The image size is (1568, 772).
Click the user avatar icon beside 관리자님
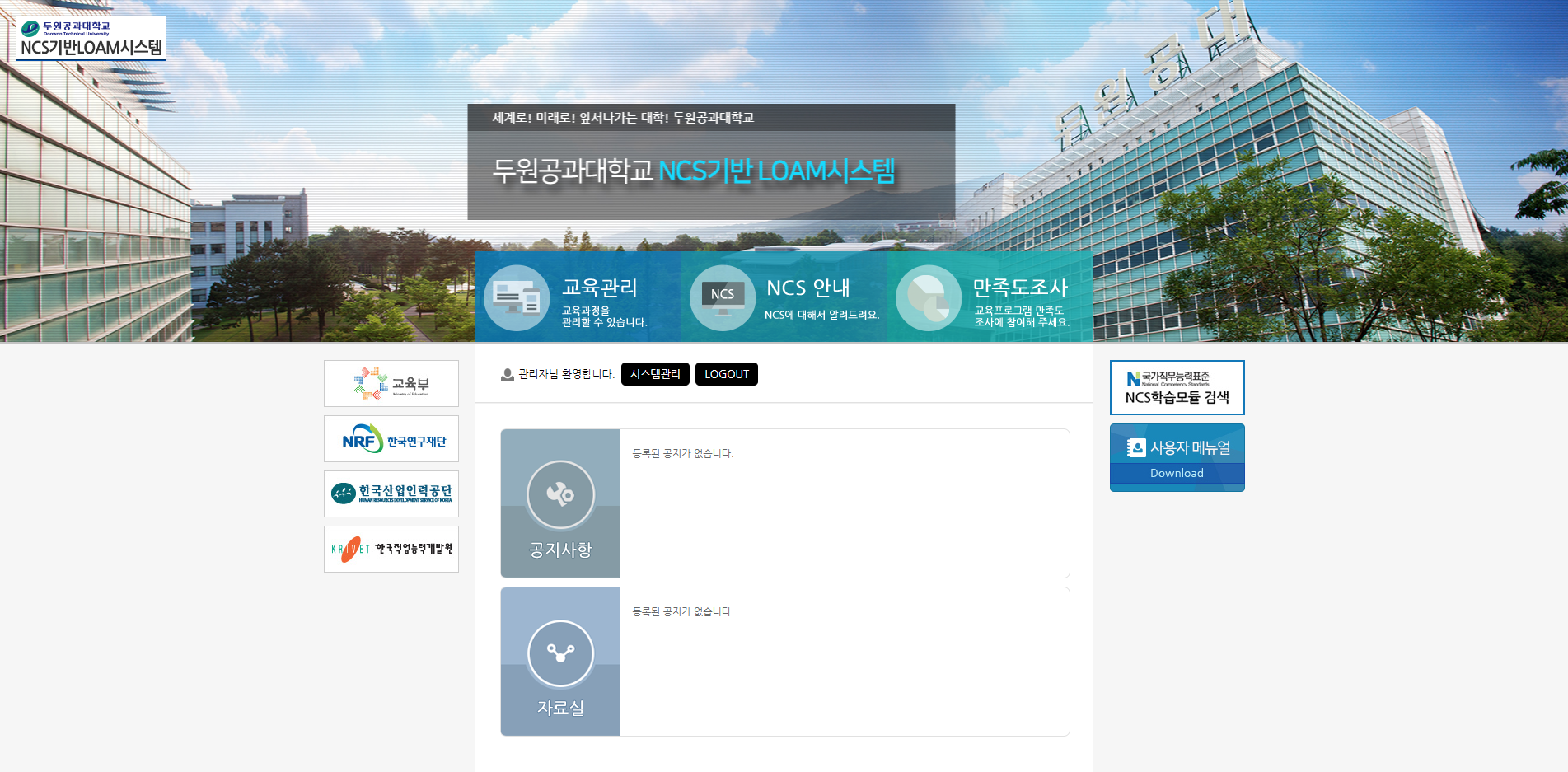[508, 375]
